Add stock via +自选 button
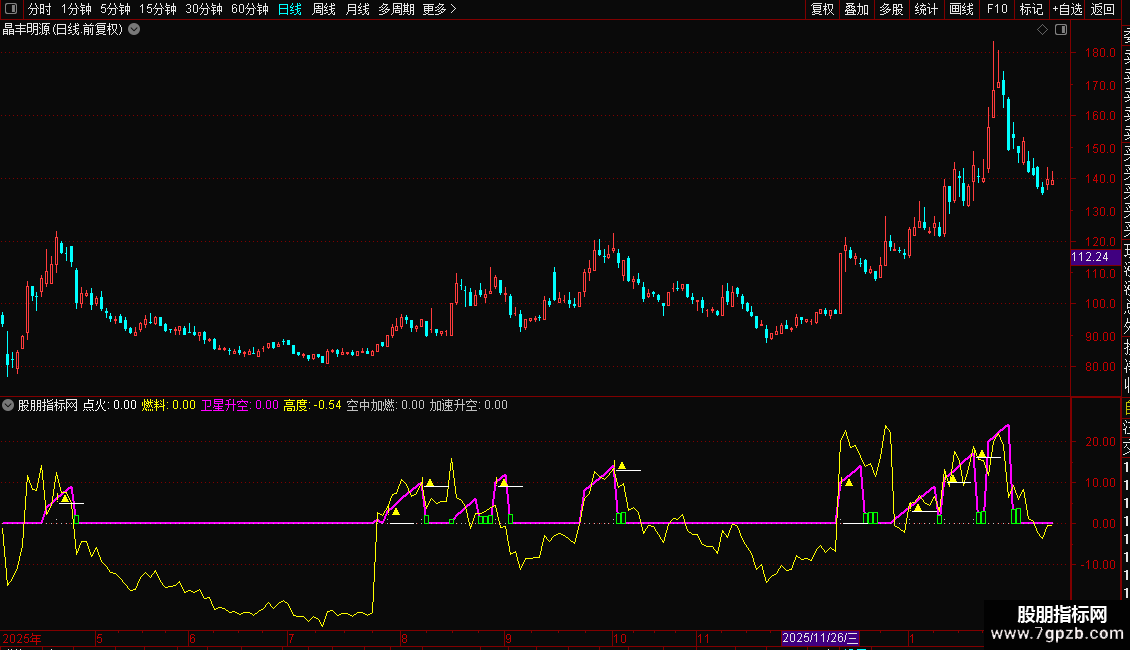 pyautogui.click(x=1067, y=9)
